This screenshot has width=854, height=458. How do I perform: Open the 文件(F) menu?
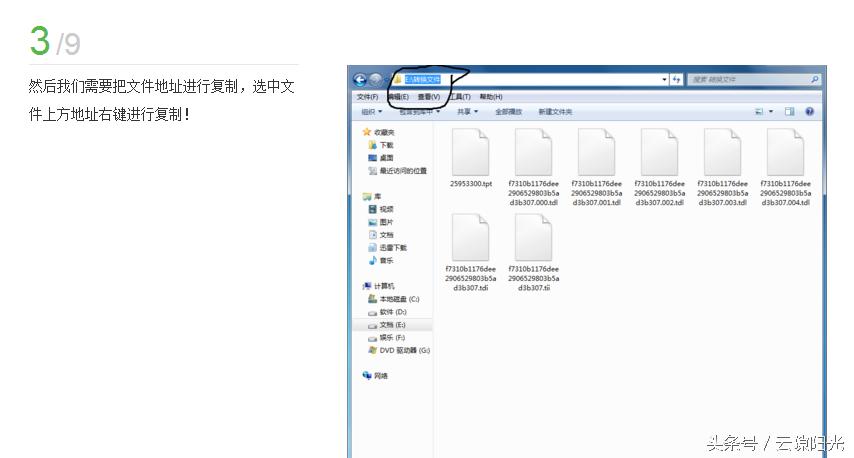pos(368,96)
